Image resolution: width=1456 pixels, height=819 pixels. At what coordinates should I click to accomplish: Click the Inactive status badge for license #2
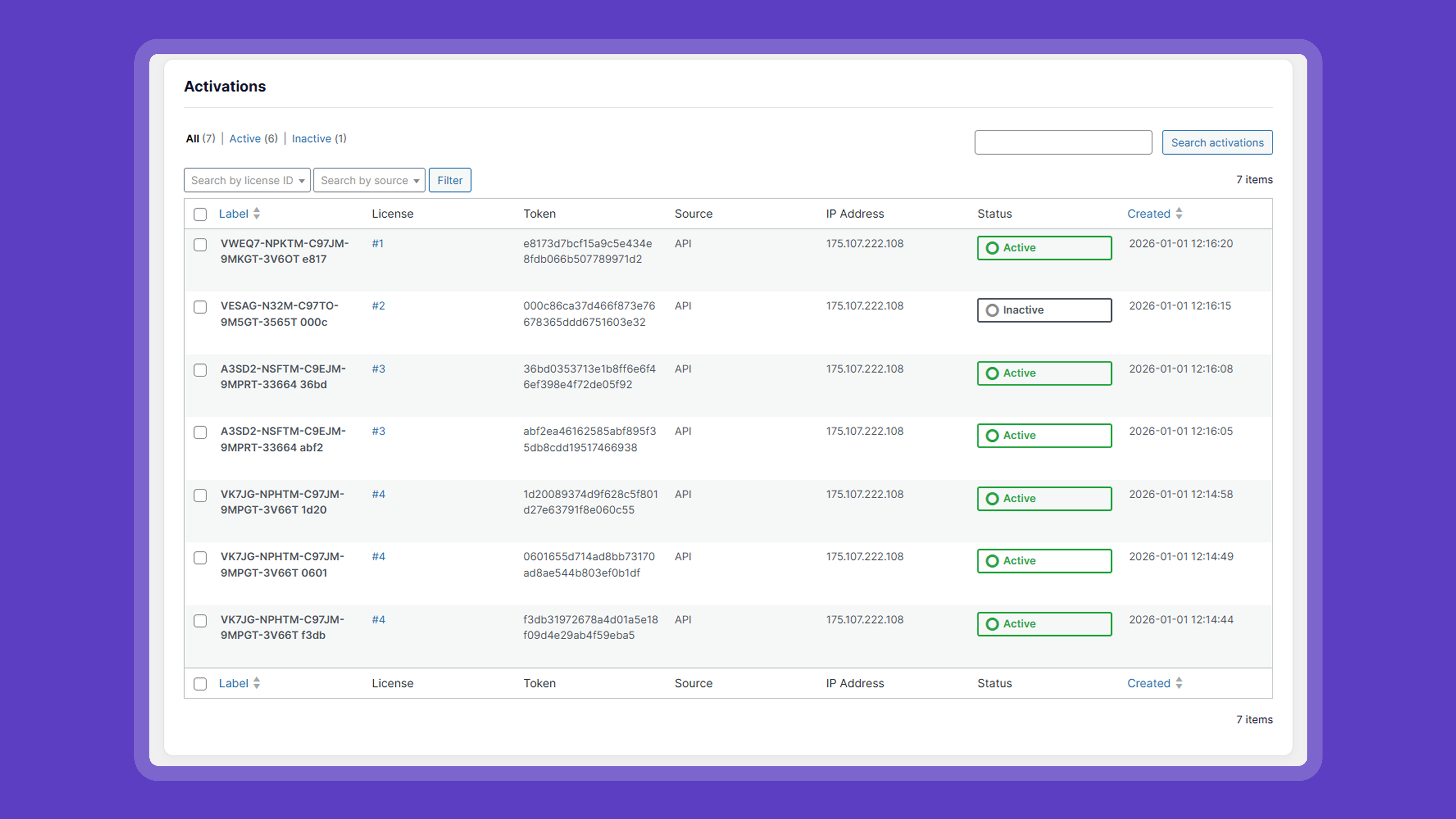1043,310
